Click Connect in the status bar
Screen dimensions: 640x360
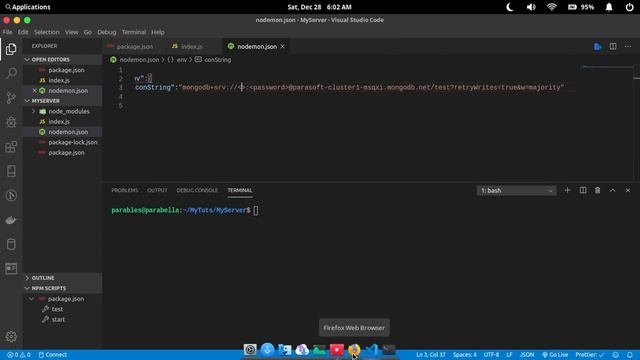(x=53, y=355)
